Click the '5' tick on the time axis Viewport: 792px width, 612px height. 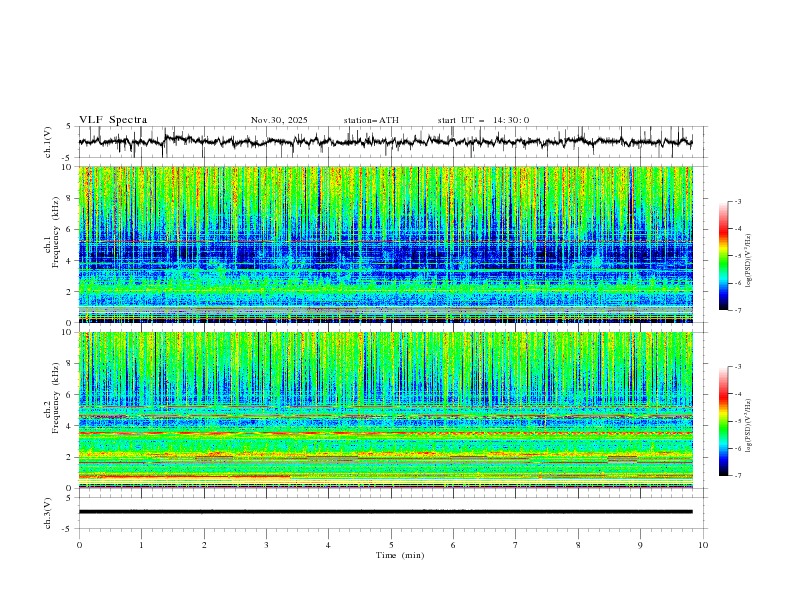click(391, 545)
